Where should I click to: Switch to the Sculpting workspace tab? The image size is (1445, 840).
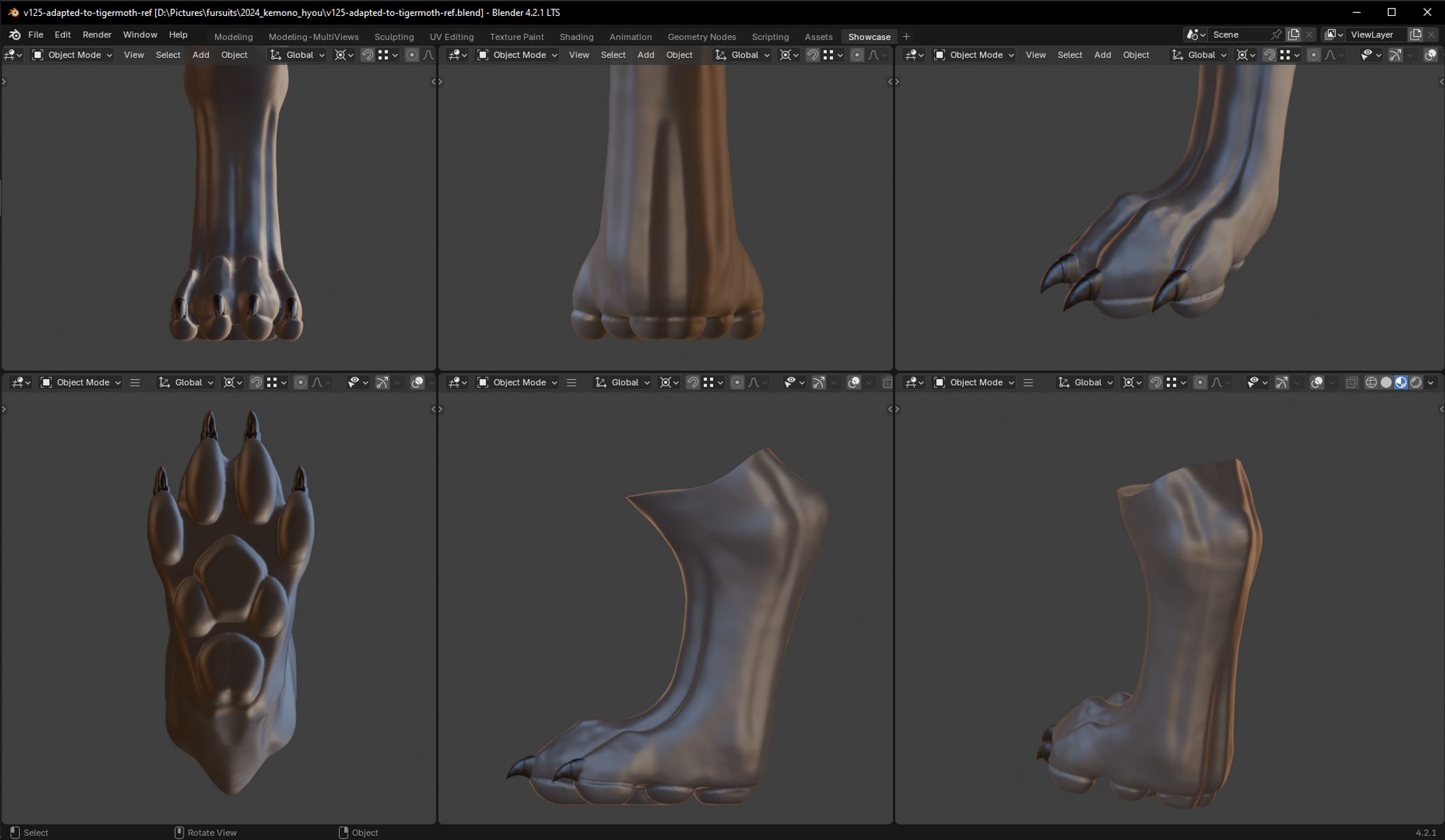click(394, 37)
